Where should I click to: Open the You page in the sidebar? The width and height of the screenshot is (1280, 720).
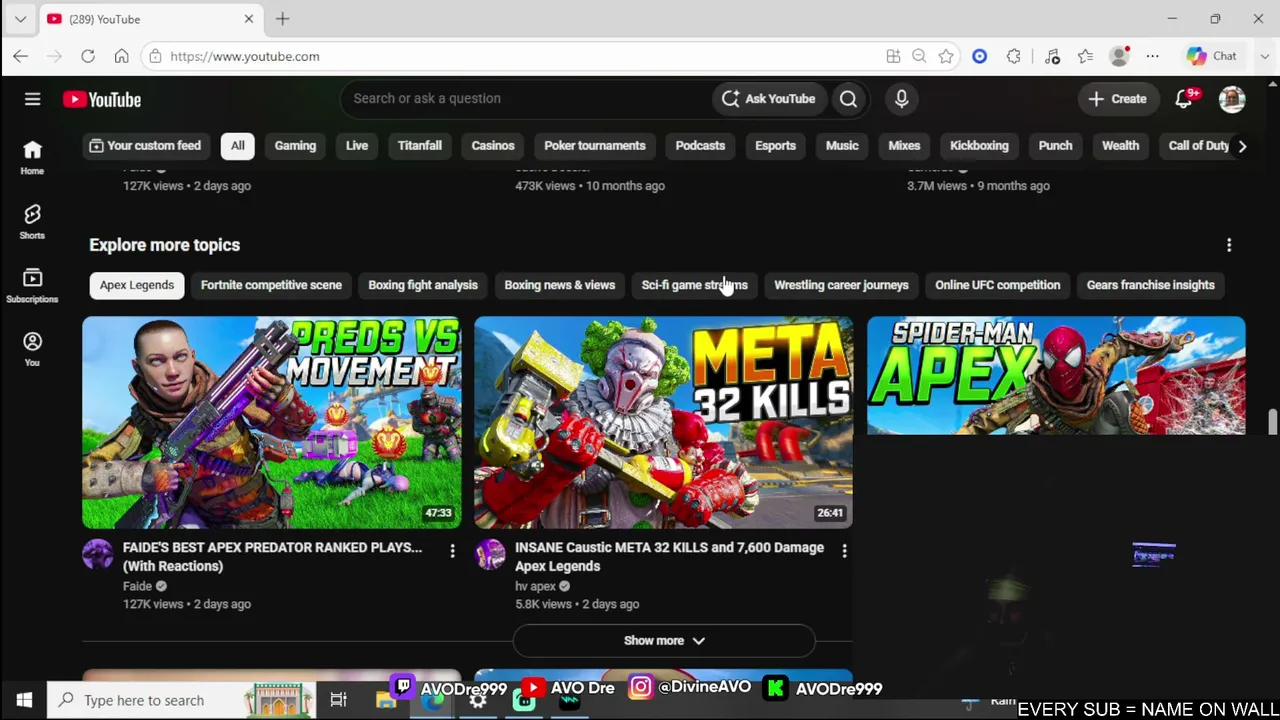pyautogui.click(x=32, y=349)
